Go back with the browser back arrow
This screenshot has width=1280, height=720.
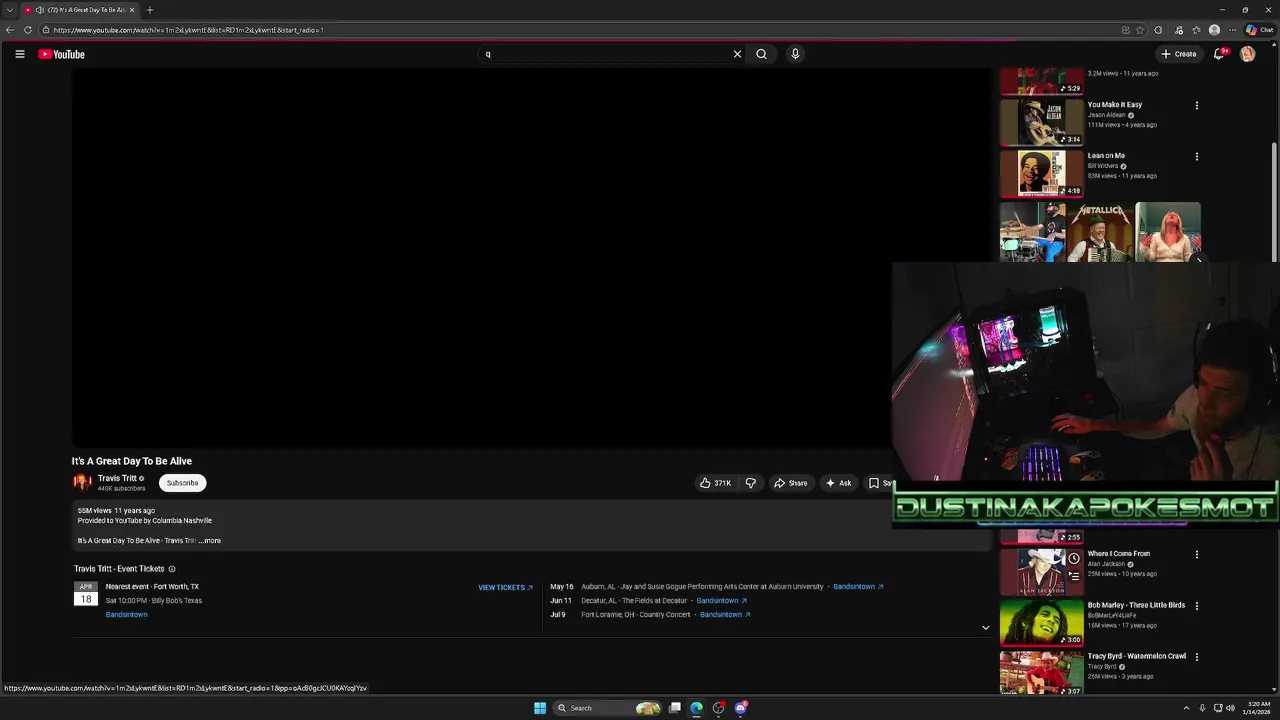tap(10, 30)
